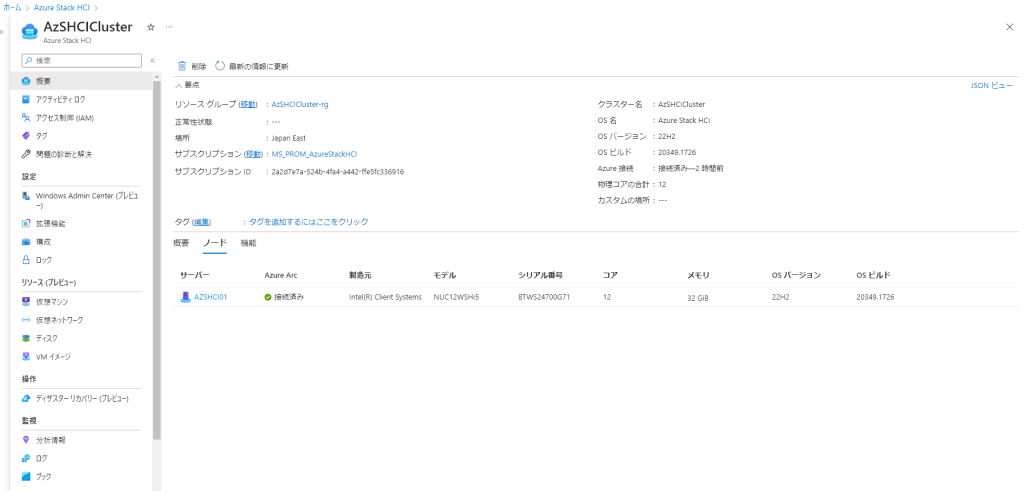This screenshot has height=491, width=1024.
Task: Click the シリアル番号 column header
Action: click(x=540, y=276)
